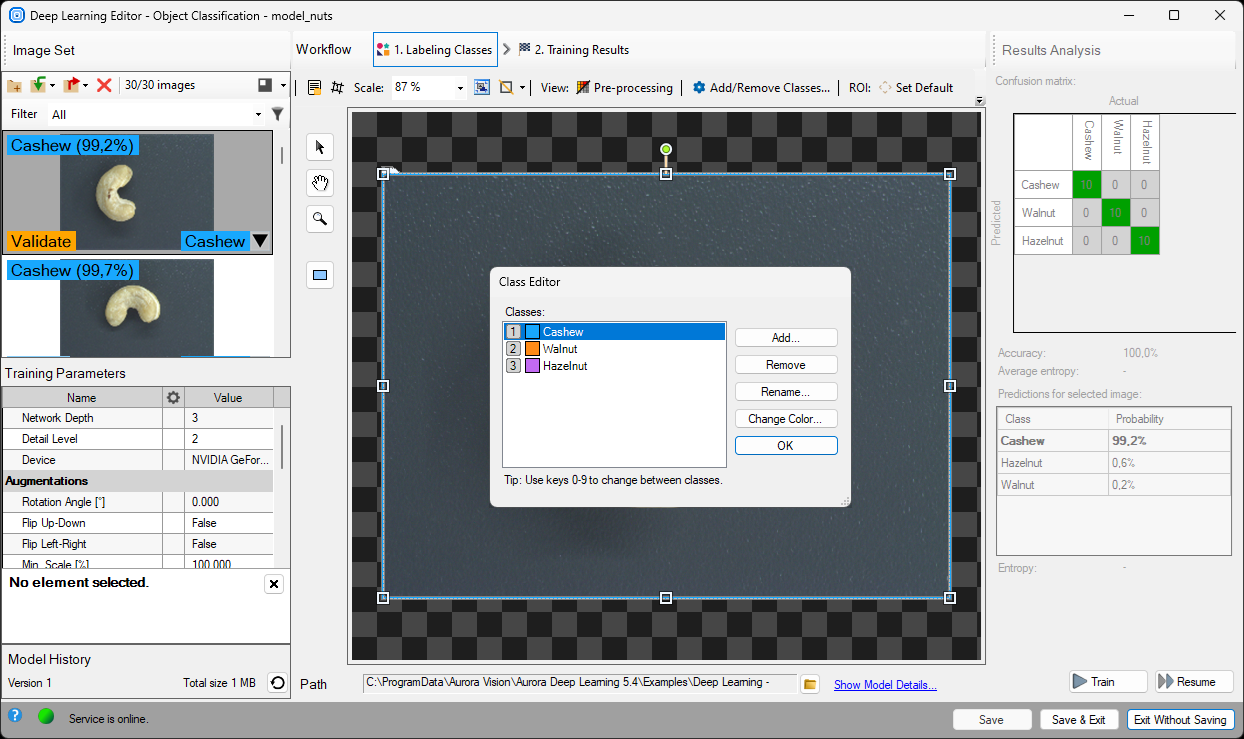
Task: Open the Cashew label dropdown arrow on thumbnail
Action: pos(260,241)
